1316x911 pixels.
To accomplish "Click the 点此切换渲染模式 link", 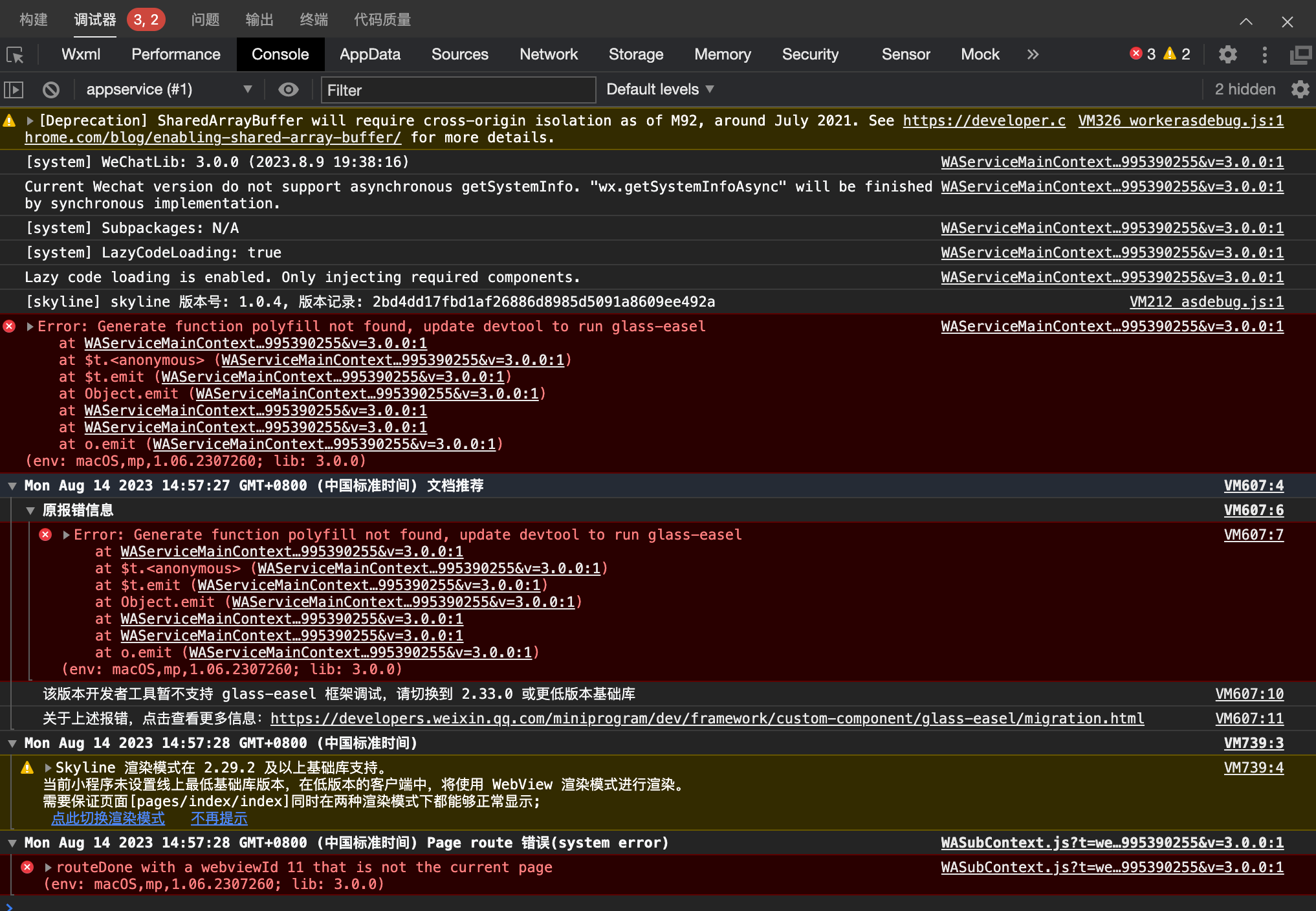I will pos(108,818).
